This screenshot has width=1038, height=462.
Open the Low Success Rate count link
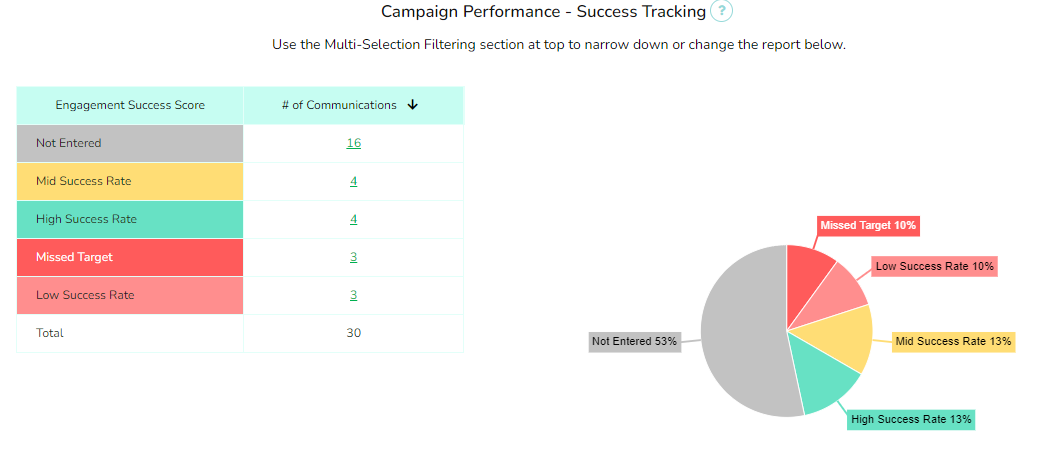[354, 295]
